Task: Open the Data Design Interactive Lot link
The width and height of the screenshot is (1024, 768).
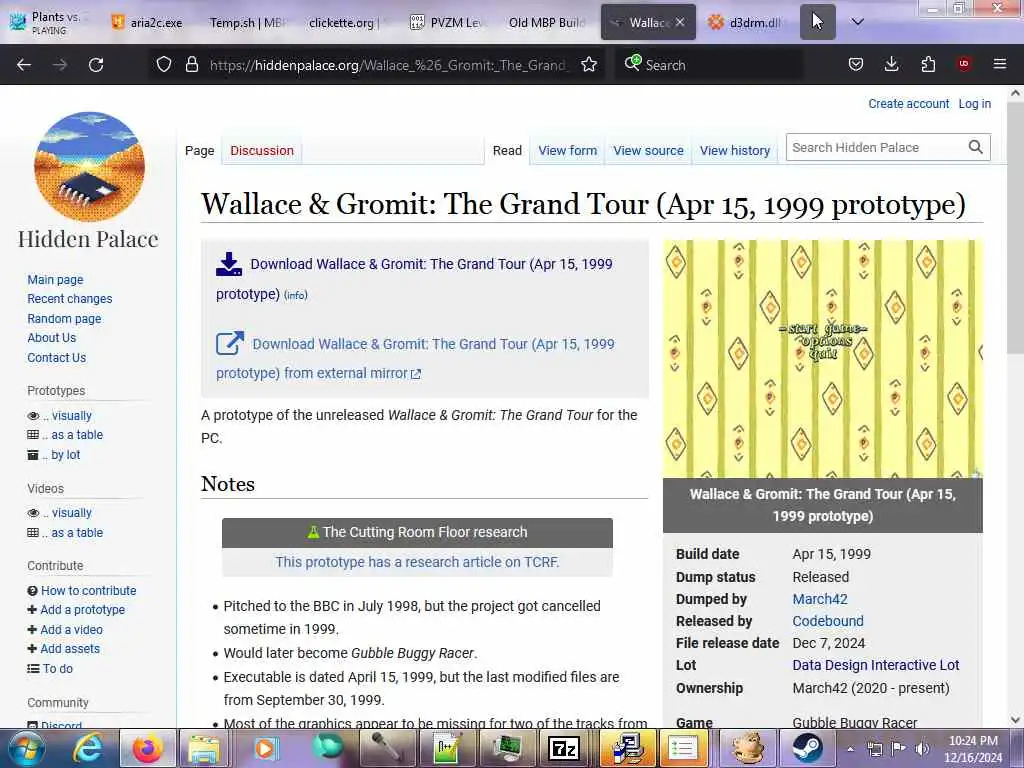Action: point(875,665)
